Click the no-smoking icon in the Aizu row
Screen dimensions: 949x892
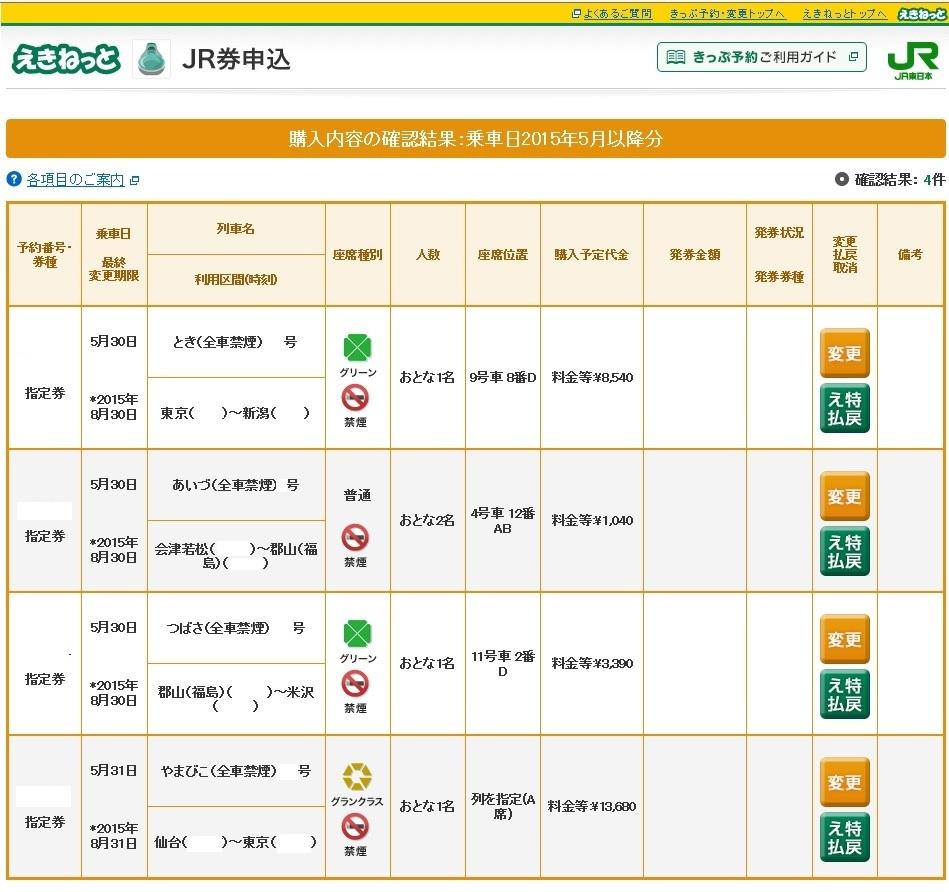[355, 537]
